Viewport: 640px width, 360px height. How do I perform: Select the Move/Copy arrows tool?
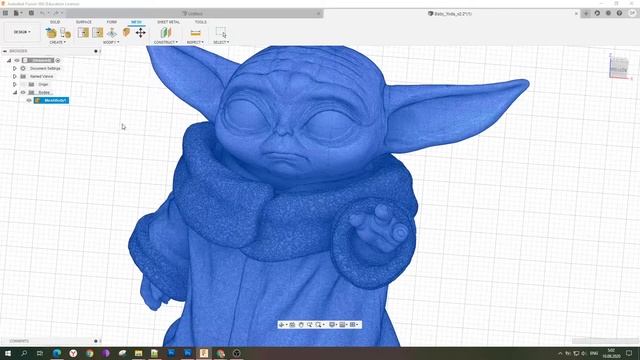140,33
